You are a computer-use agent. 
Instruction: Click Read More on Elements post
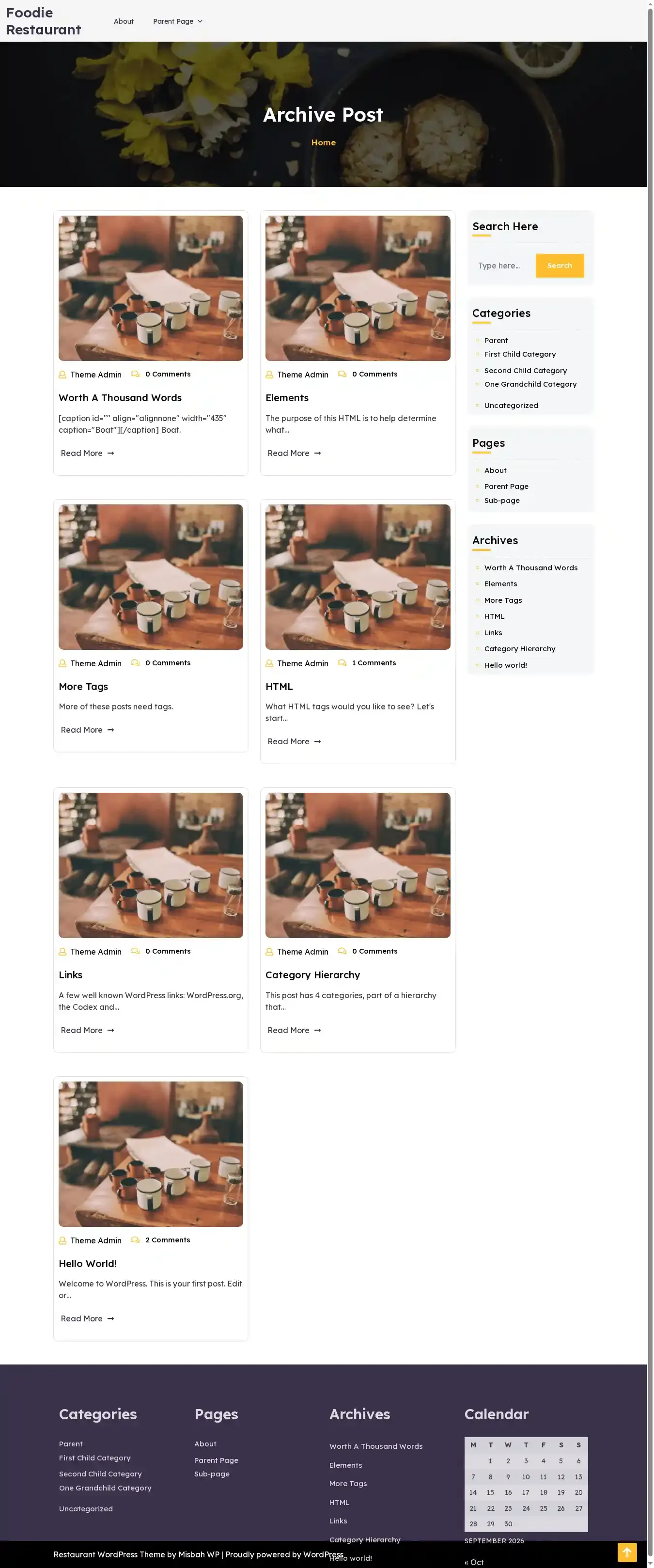tap(294, 453)
